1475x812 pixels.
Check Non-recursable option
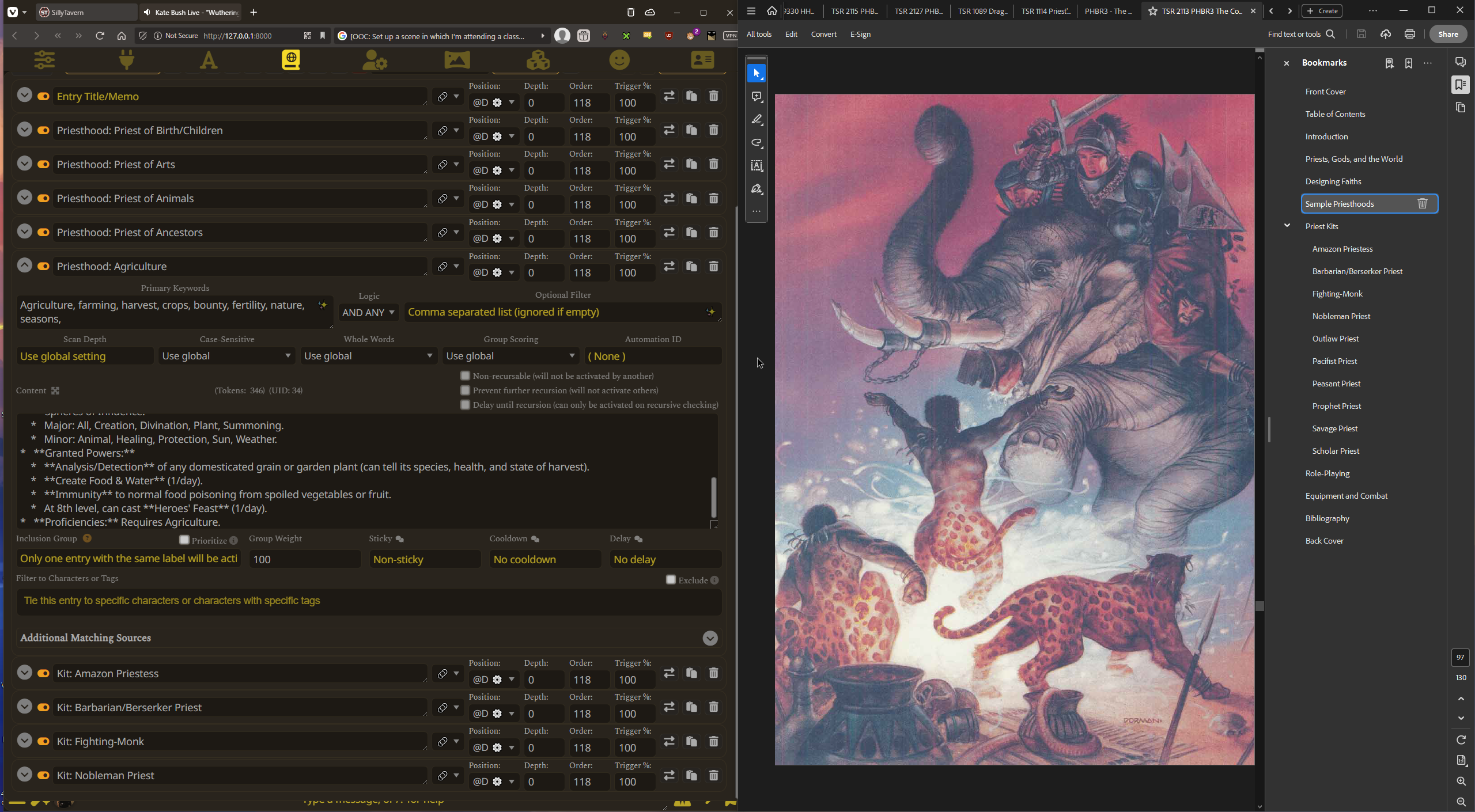[x=465, y=375]
